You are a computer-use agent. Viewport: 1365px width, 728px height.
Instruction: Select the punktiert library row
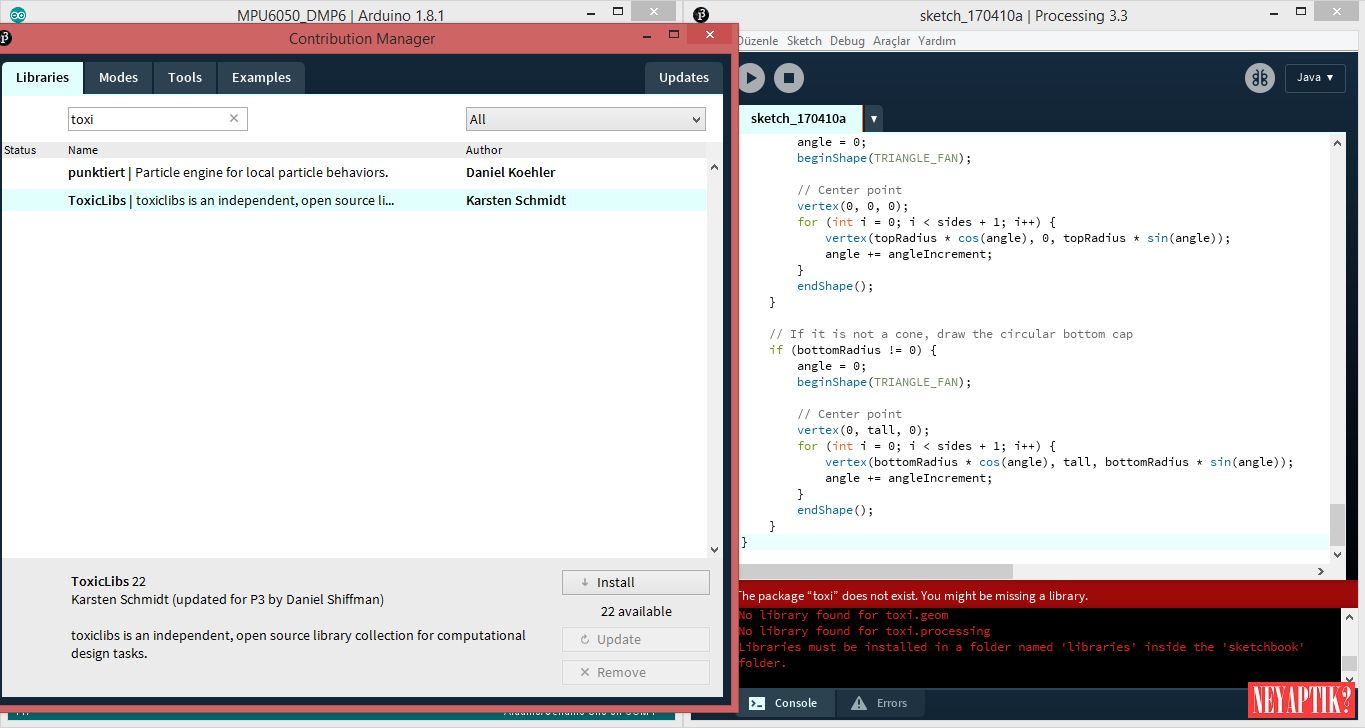354,172
